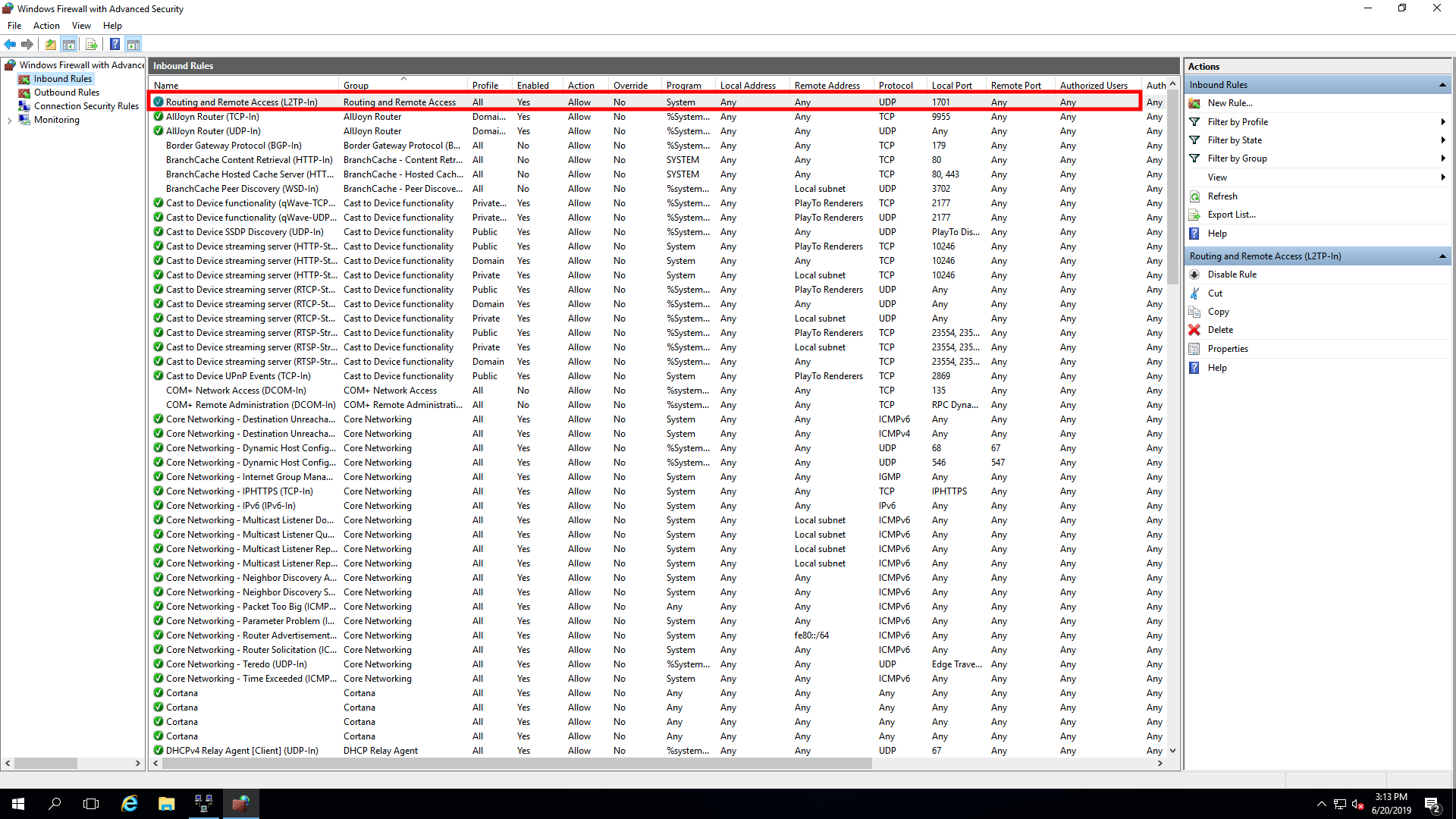The image size is (1456, 819).
Task: Click the Back arrow toolbar icon
Action: click(x=10, y=45)
